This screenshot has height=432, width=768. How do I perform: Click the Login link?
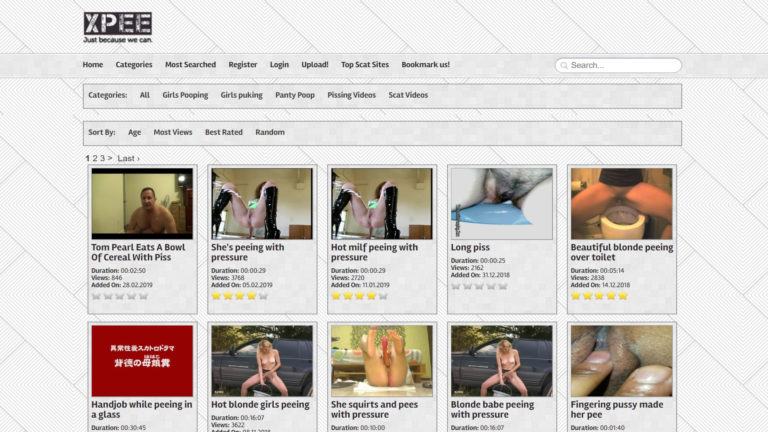pyautogui.click(x=279, y=65)
